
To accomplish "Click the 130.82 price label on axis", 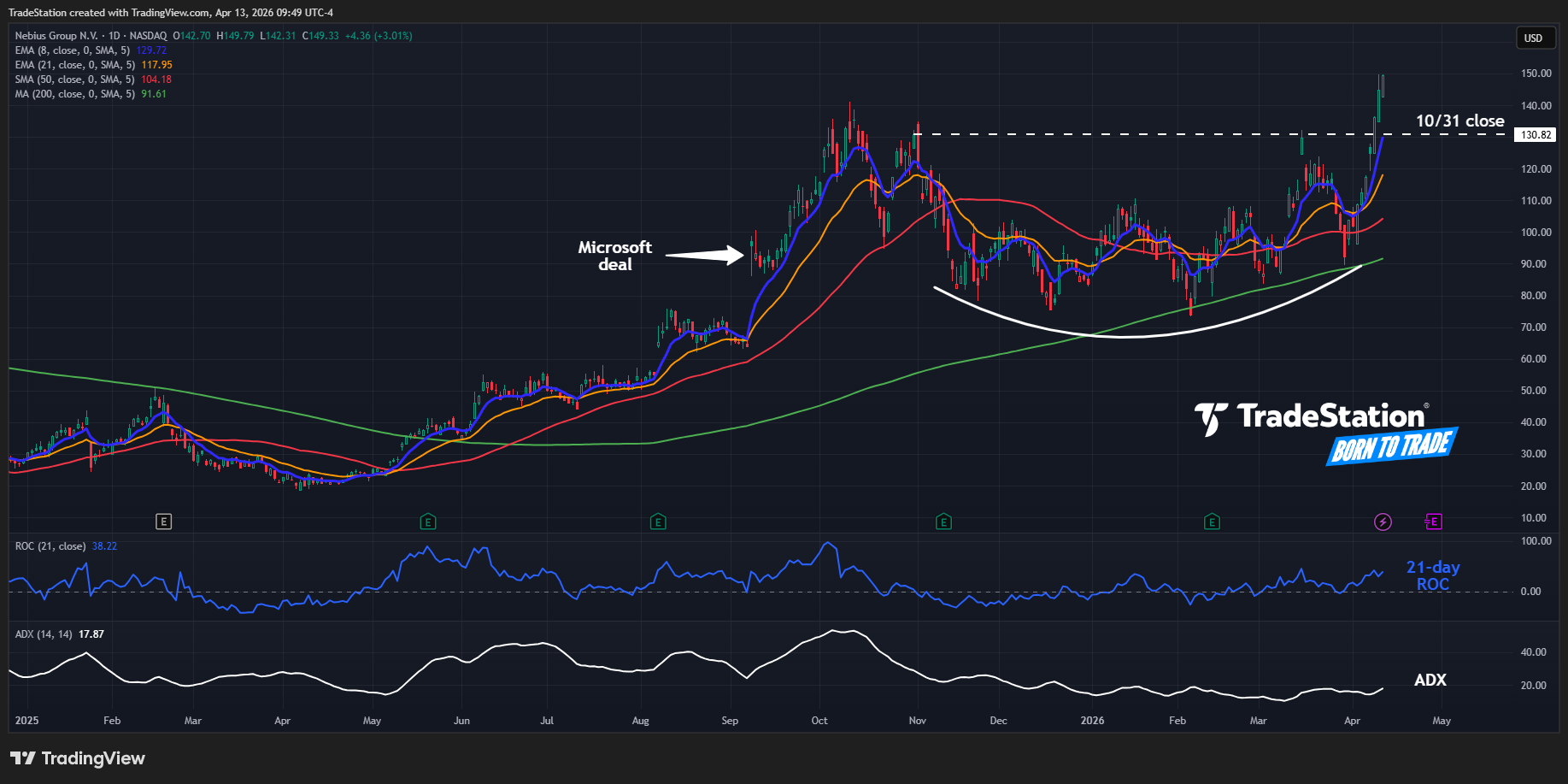I will point(1535,135).
